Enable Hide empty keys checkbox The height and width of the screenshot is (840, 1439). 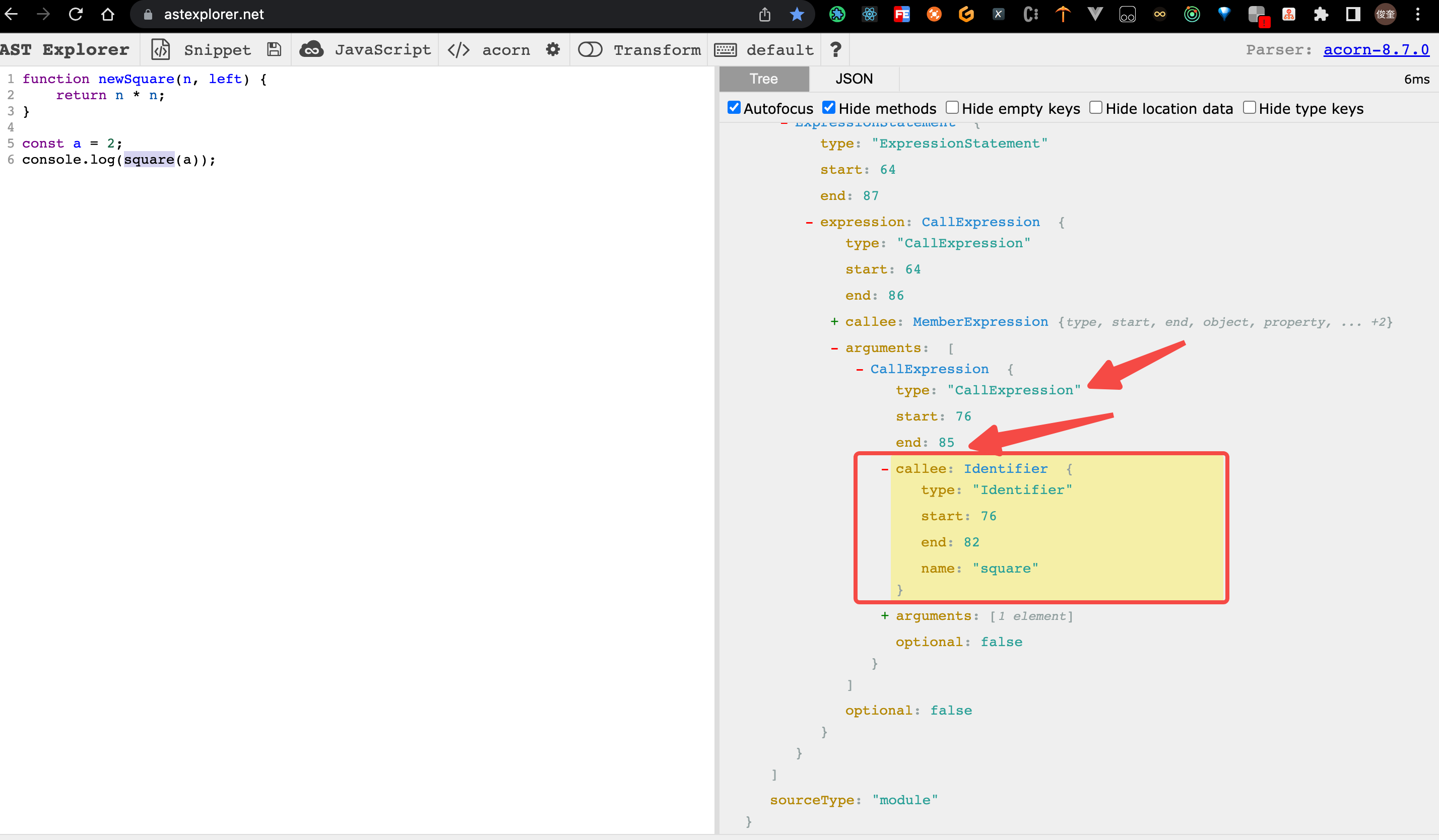click(x=952, y=108)
